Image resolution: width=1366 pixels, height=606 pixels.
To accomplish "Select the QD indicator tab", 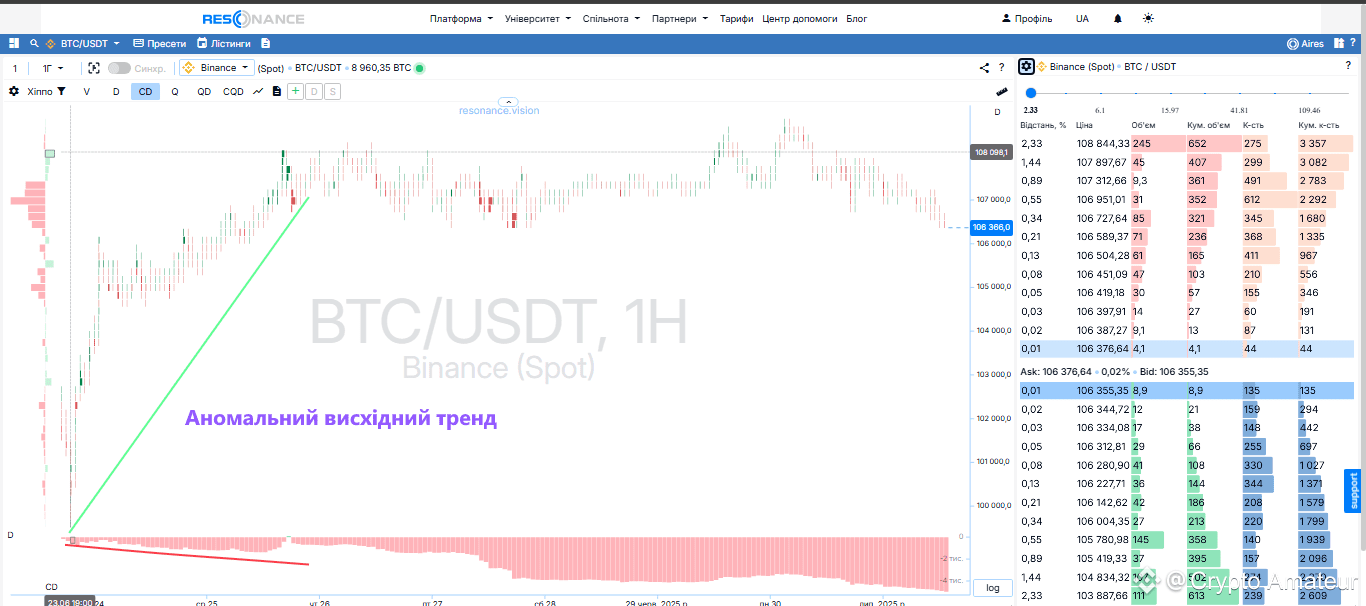I will (x=203, y=91).
